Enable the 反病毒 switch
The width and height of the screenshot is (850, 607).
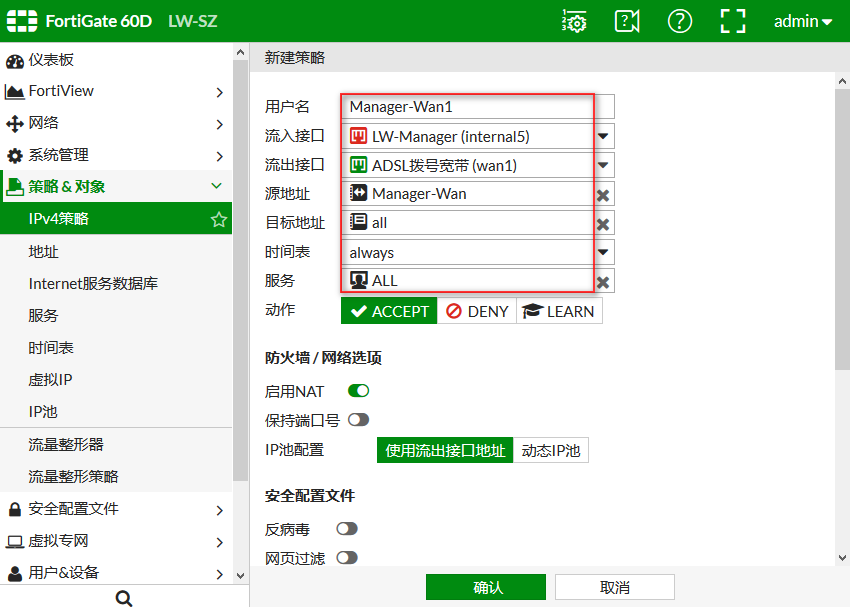(x=347, y=528)
